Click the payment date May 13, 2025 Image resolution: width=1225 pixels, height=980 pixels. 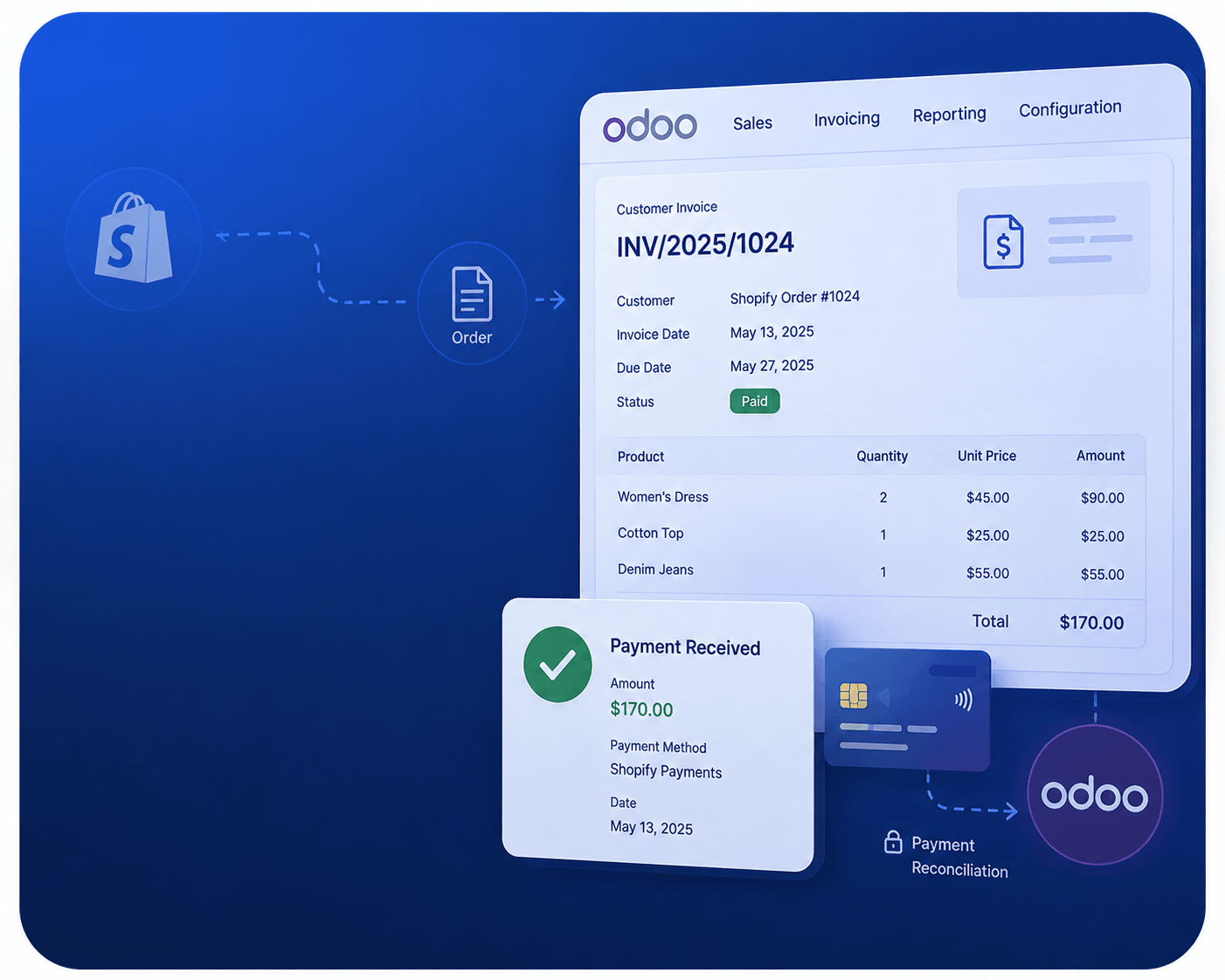coord(651,827)
